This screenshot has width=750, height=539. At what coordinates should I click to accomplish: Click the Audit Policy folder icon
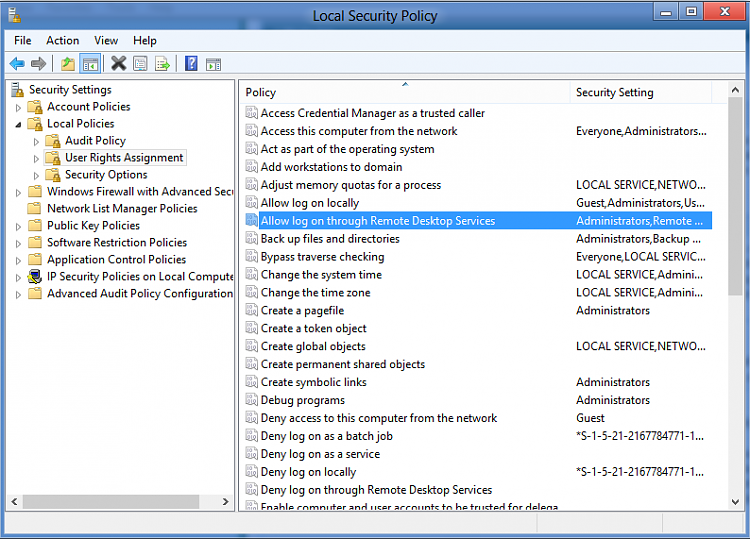click(x=53, y=141)
